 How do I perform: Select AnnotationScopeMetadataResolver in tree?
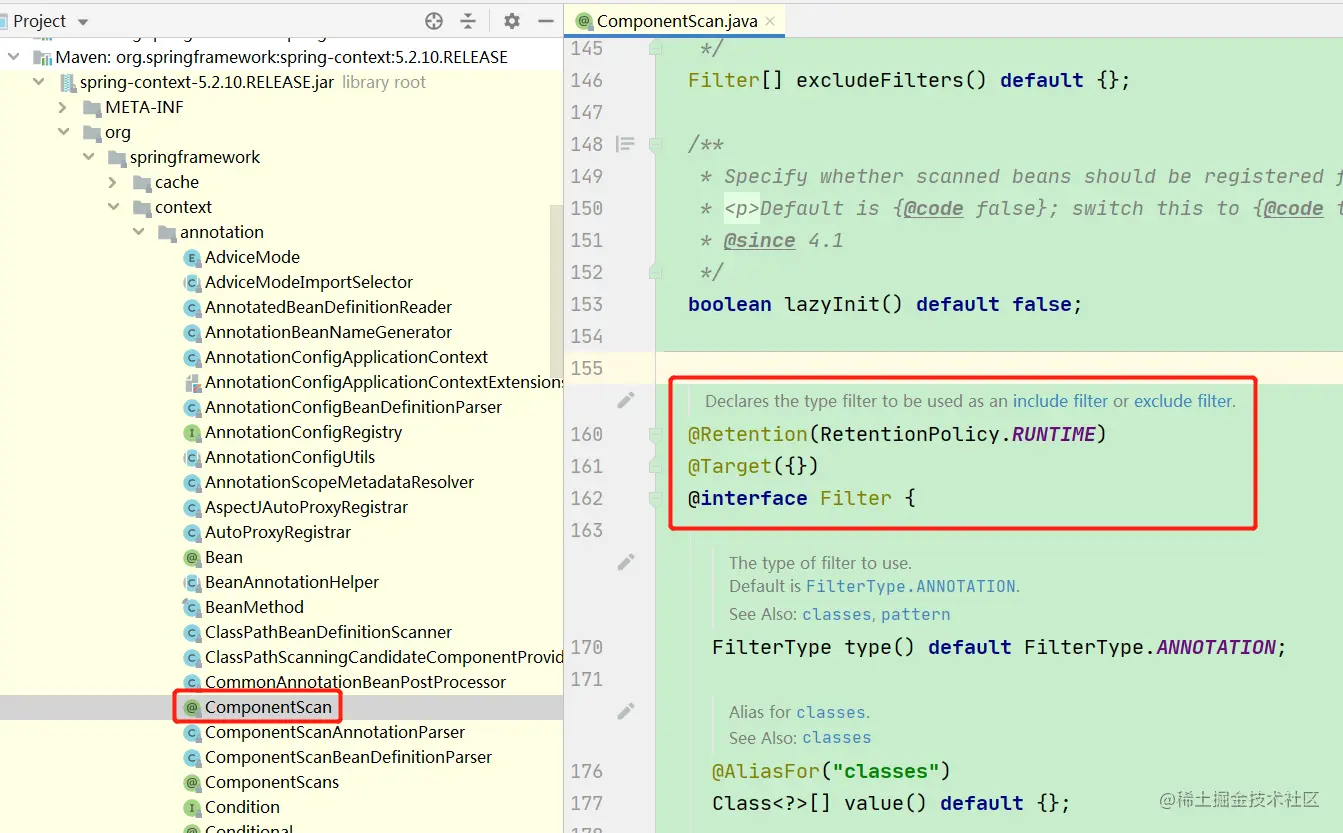[339, 482]
